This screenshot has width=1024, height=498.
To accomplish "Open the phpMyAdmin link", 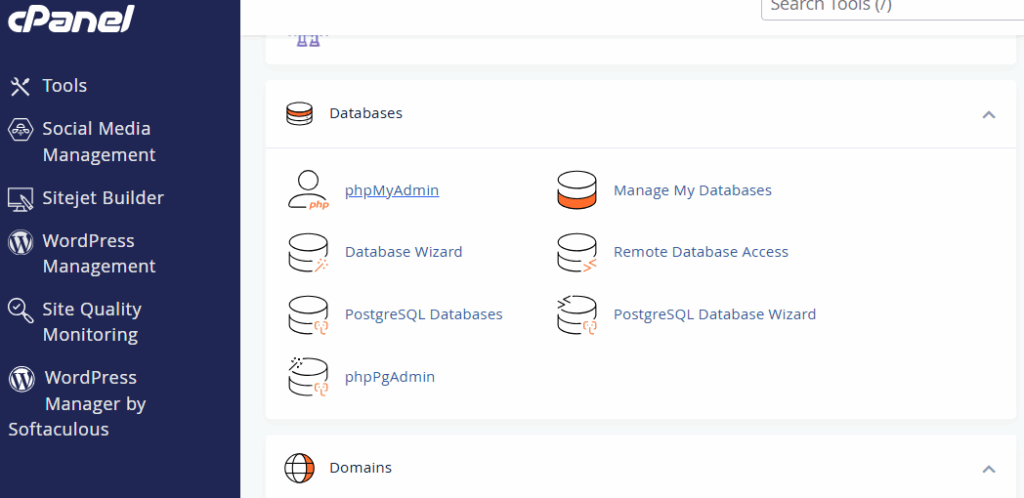I will pos(392,190).
